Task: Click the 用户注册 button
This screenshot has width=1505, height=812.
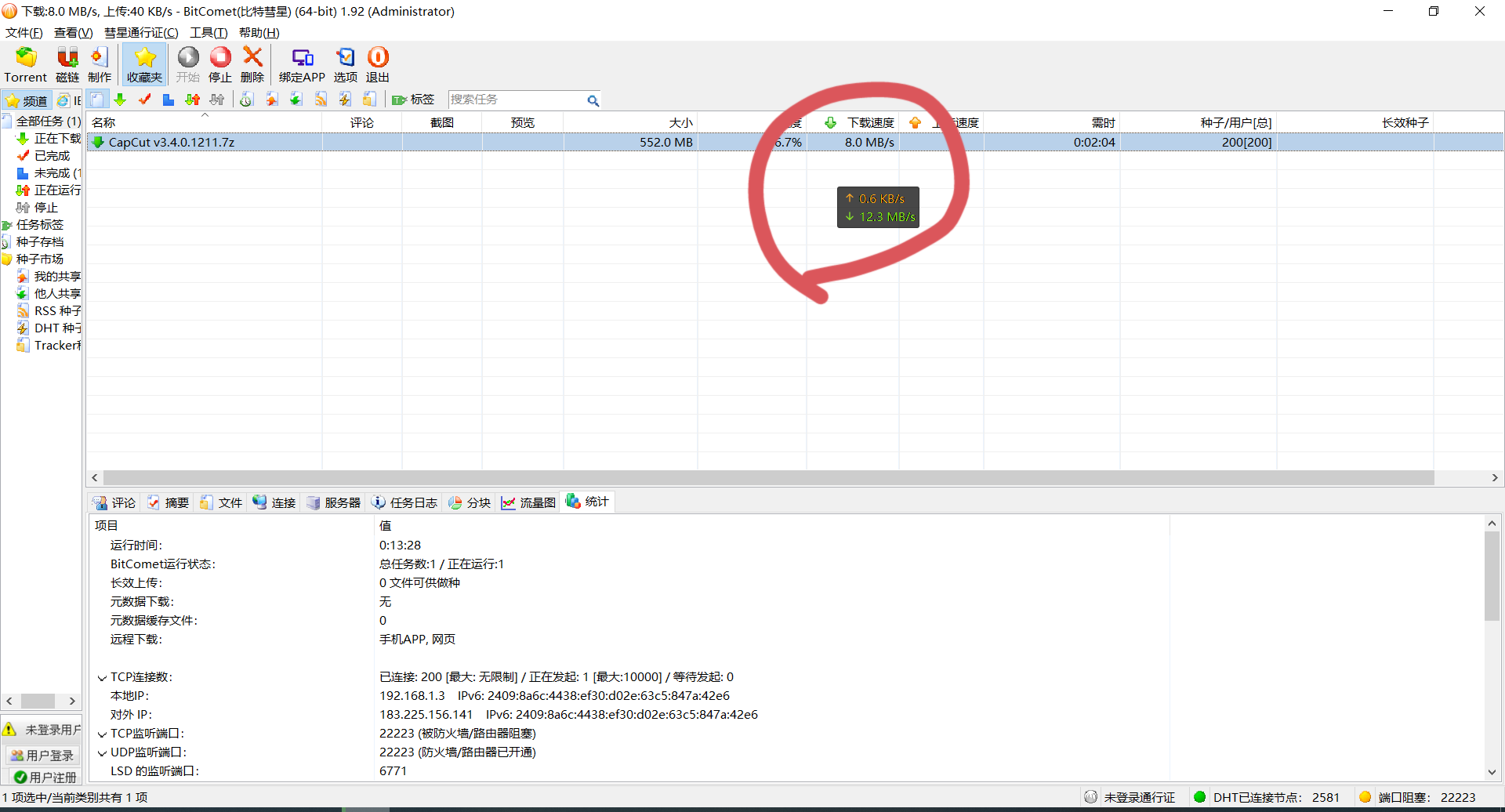Action: point(45,778)
